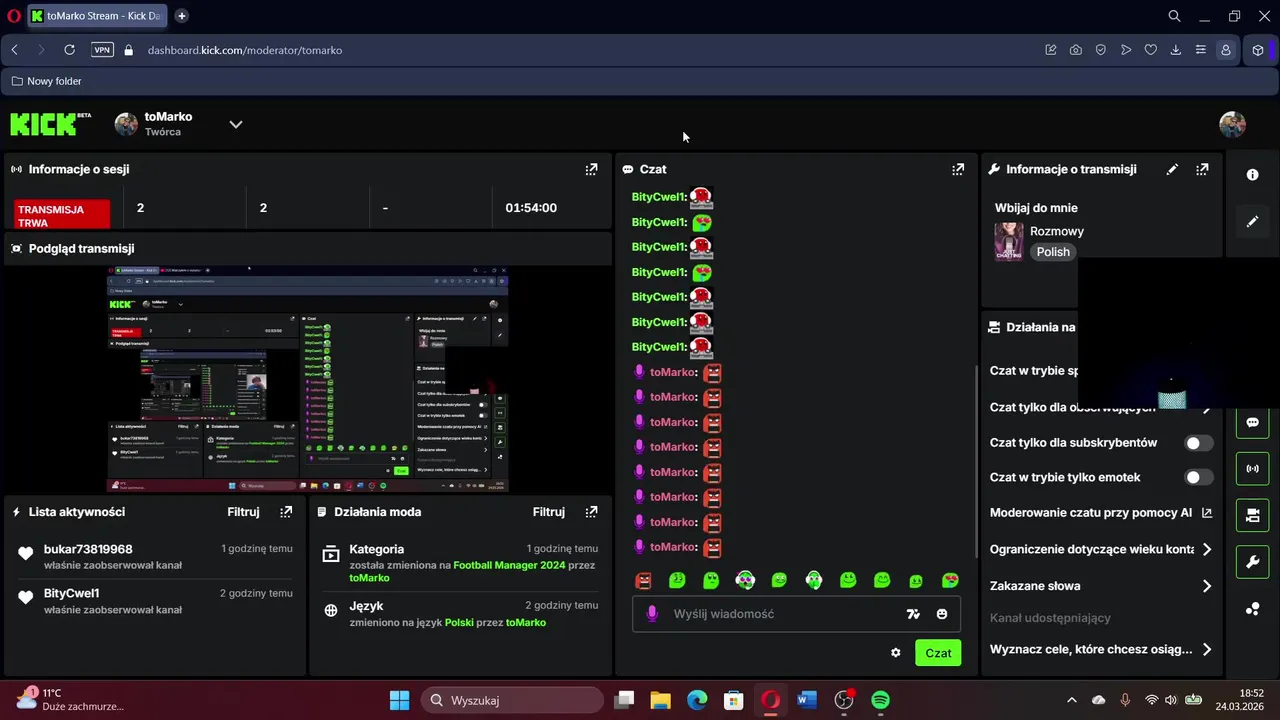Image resolution: width=1280 pixels, height=720 pixels.
Task: Click the stream preview thumbnail
Action: (308, 379)
